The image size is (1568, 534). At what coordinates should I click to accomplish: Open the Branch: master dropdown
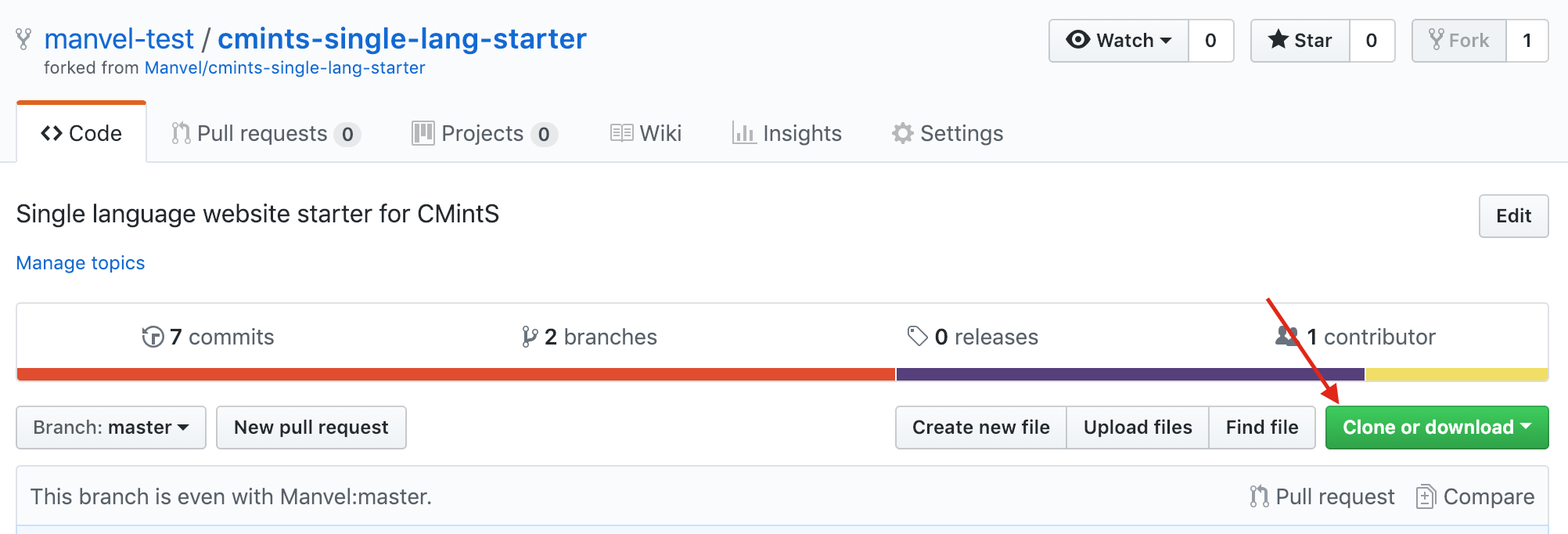111,428
